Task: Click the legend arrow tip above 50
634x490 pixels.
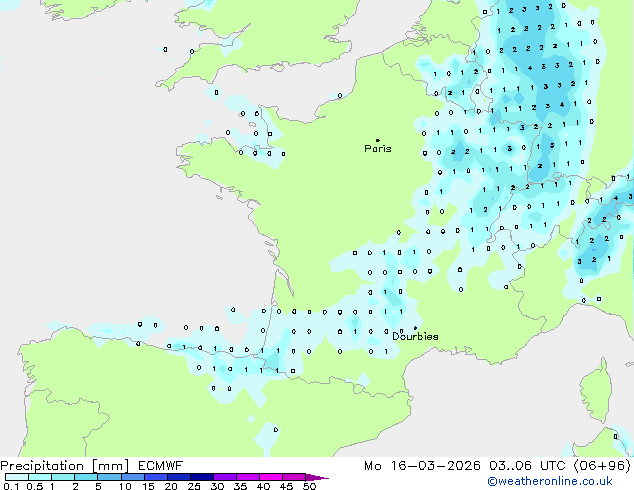Action: click(x=317, y=477)
